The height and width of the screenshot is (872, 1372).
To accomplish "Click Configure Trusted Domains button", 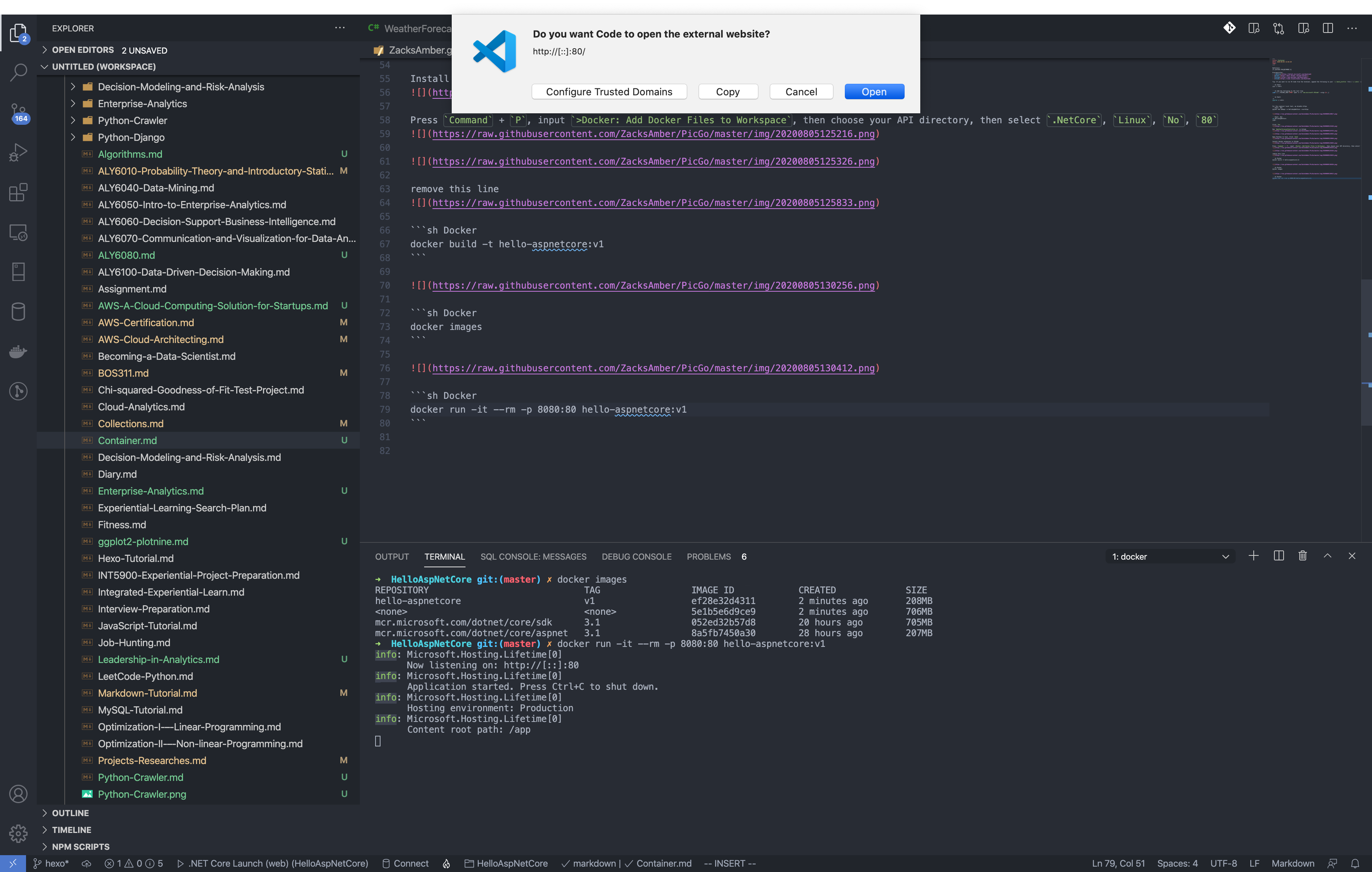I will click(609, 92).
